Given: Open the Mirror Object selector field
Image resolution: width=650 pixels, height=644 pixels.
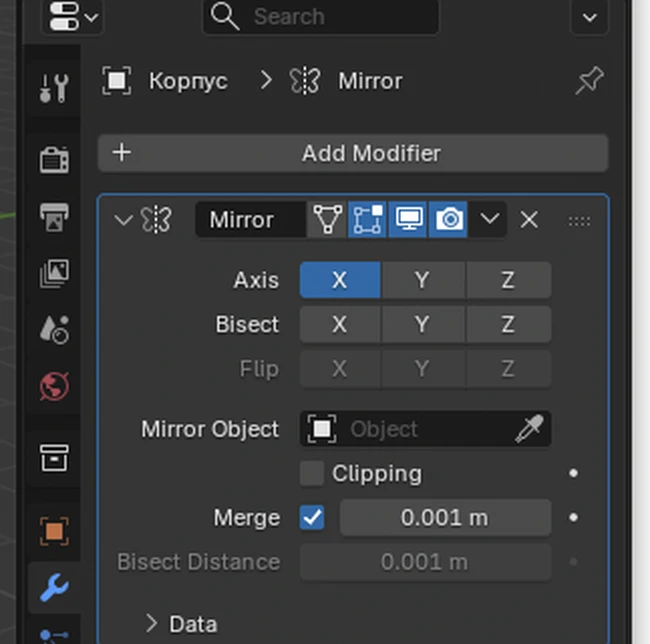Looking at the screenshot, I should pyautogui.click(x=425, y=429).
